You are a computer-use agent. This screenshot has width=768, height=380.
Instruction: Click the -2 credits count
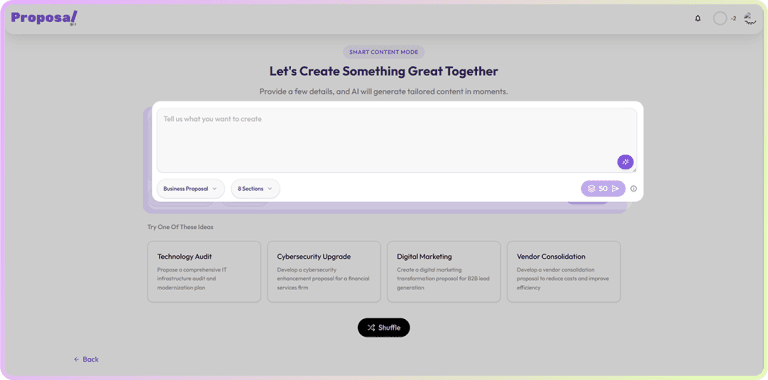click(x=733, y=19)
